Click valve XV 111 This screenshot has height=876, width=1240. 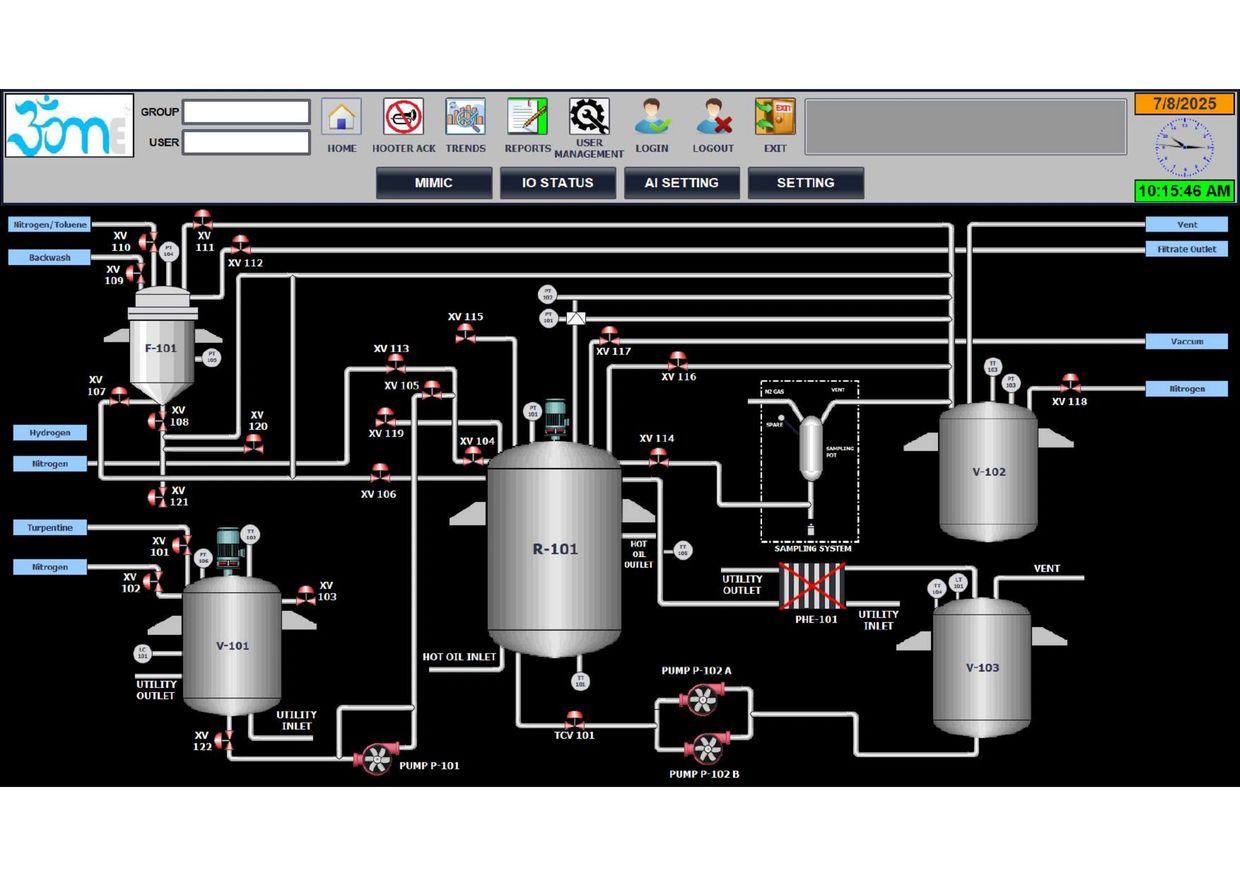[x=203, y=218]
